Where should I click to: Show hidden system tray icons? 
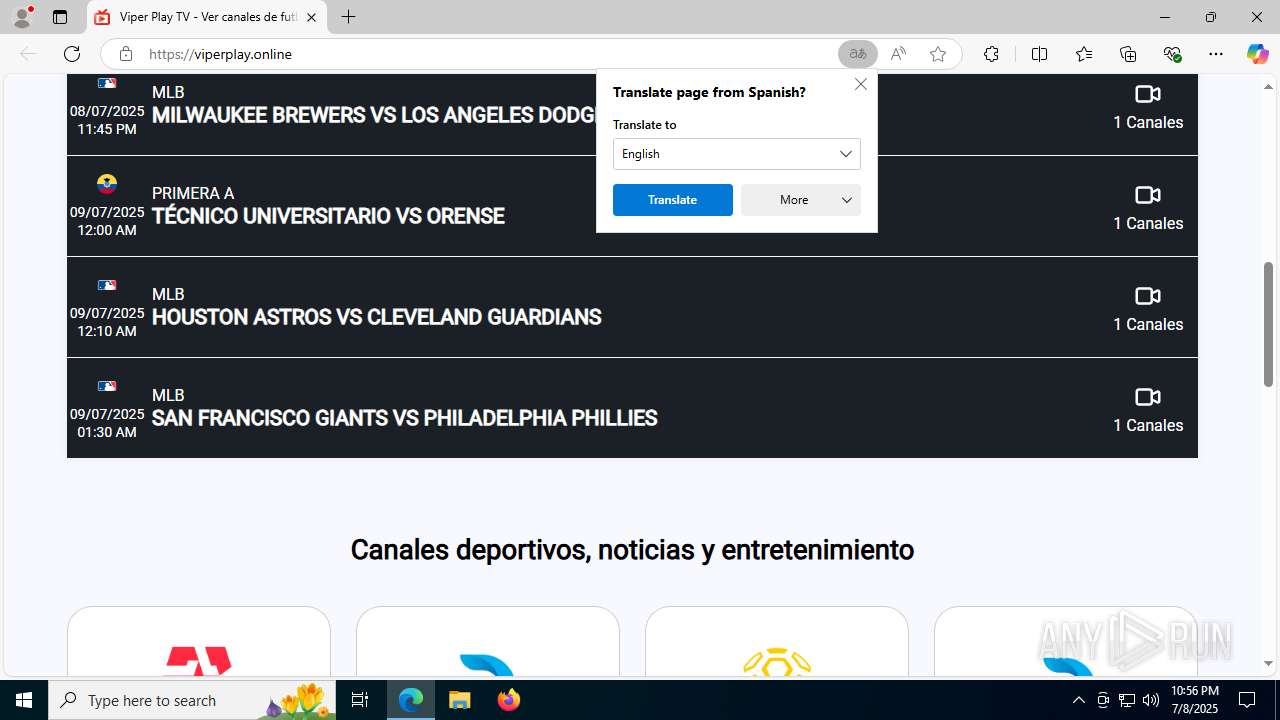(1078, 700)
